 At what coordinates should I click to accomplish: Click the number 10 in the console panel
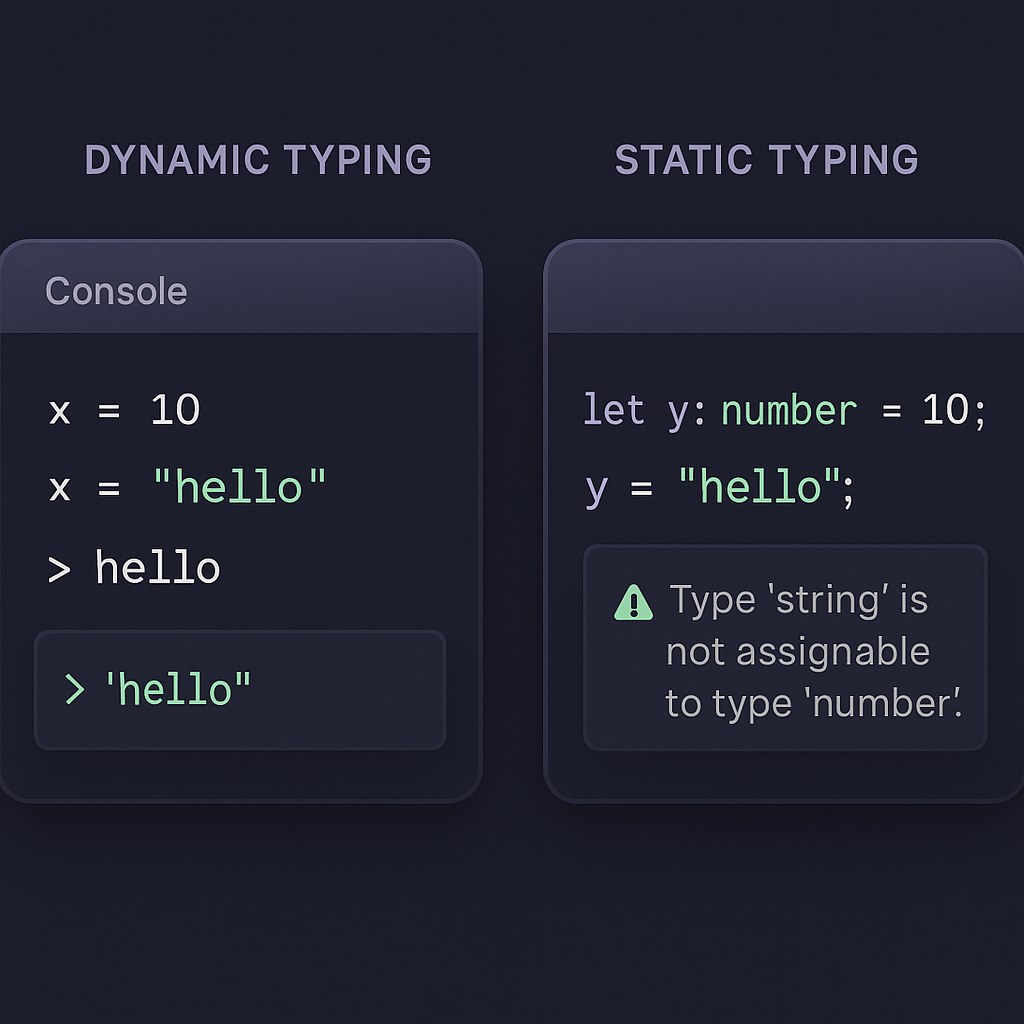(x=175, y=410)
